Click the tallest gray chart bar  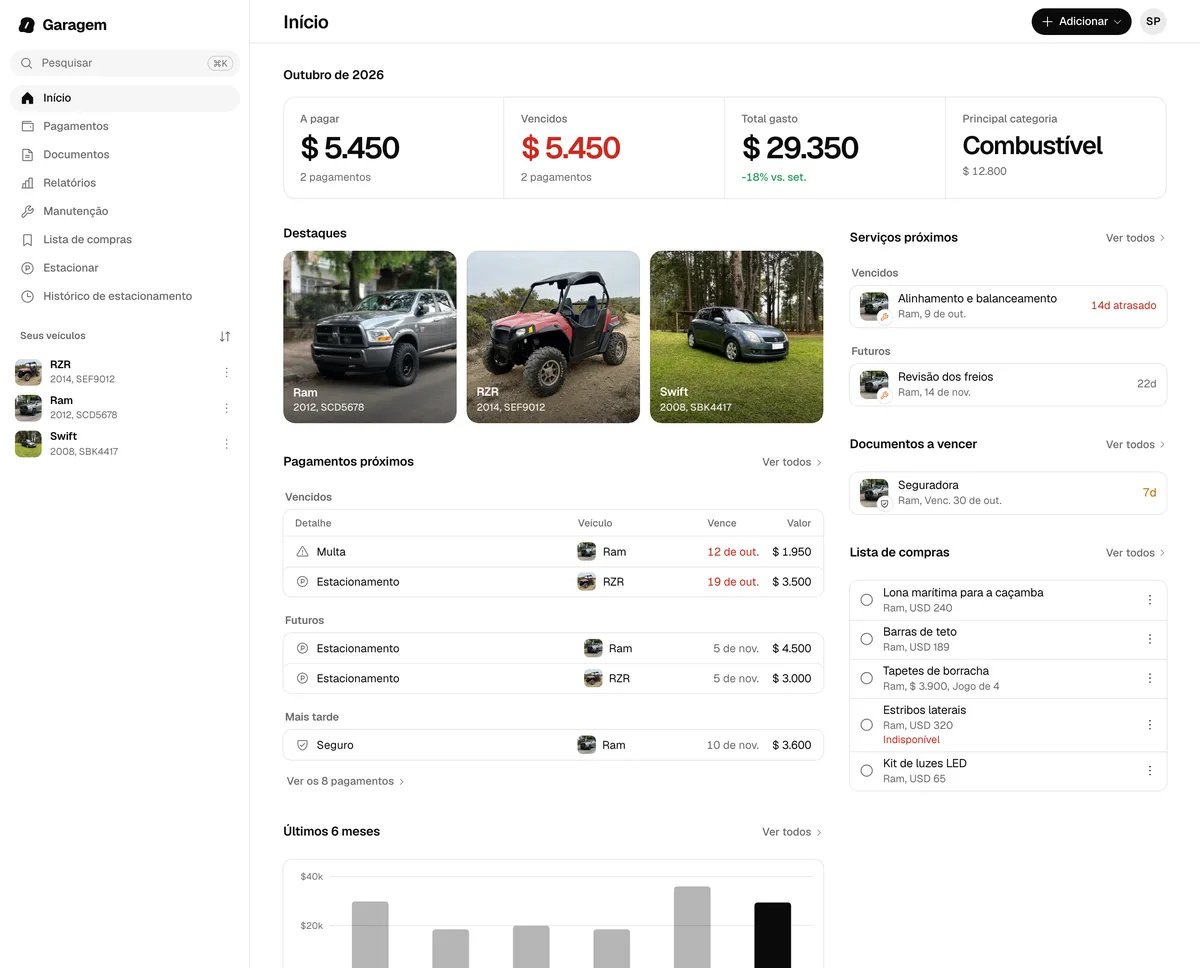point(692,927)
